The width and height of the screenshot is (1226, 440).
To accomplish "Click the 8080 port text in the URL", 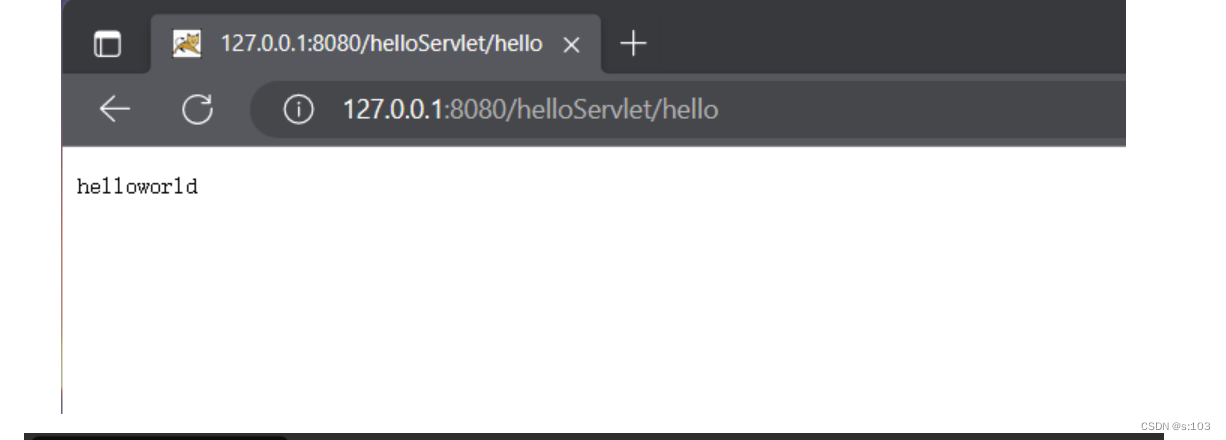I will (x=475, y=108).
